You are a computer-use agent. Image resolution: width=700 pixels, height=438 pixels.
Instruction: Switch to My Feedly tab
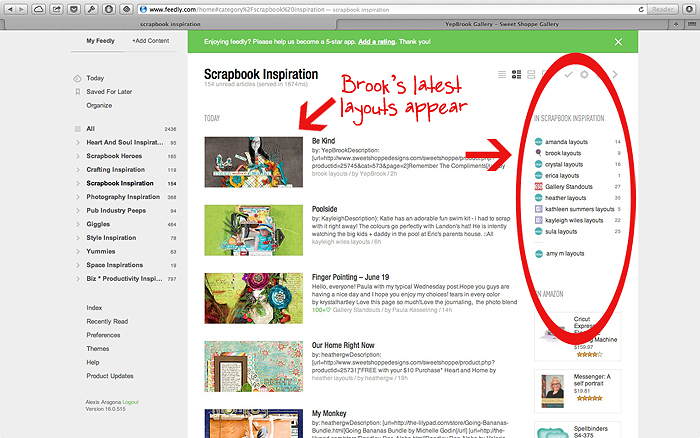tap(100, 41)
